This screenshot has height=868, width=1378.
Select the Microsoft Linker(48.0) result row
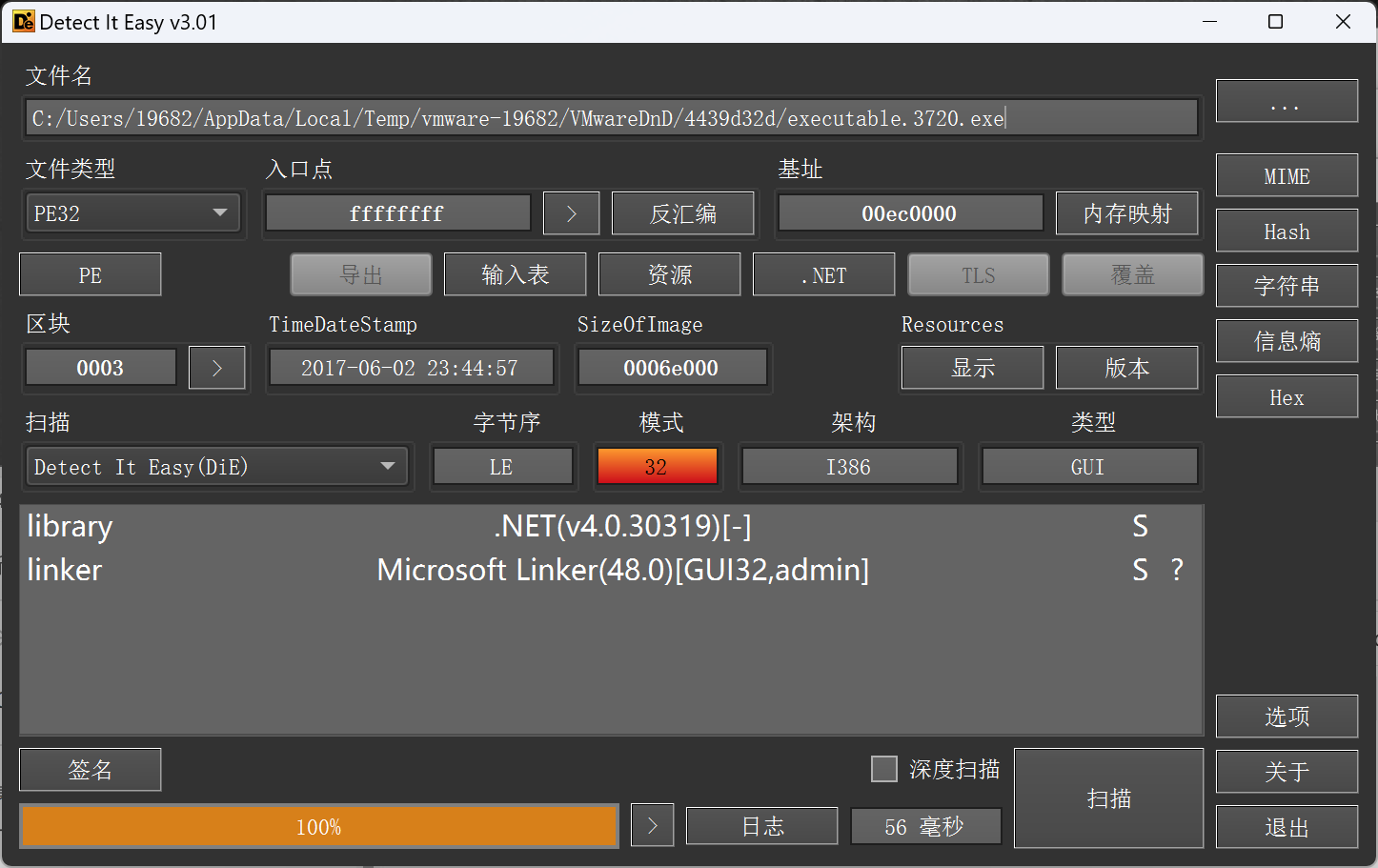coord(611,570)
